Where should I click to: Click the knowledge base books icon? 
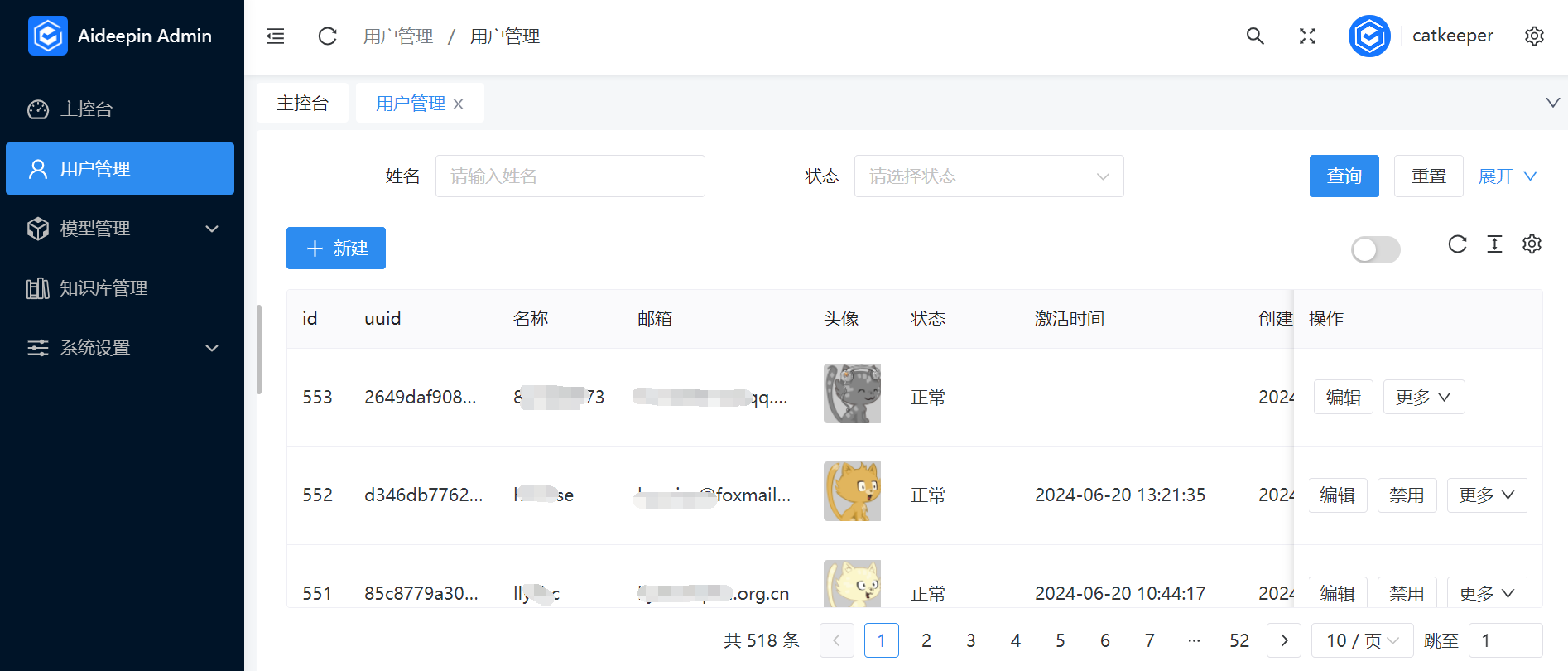click(x=38, y=288)
